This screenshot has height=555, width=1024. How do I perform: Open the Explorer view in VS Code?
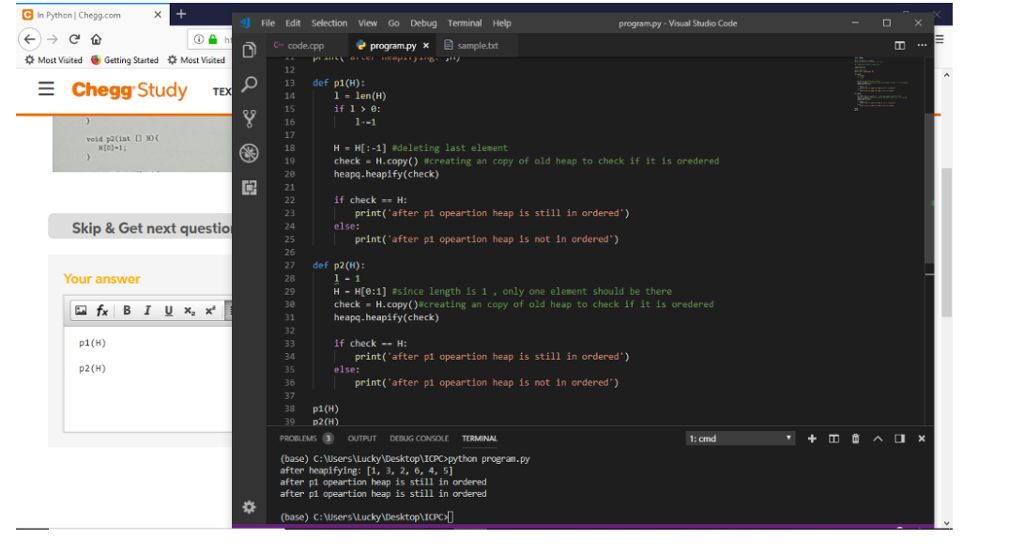pos(249,50)
